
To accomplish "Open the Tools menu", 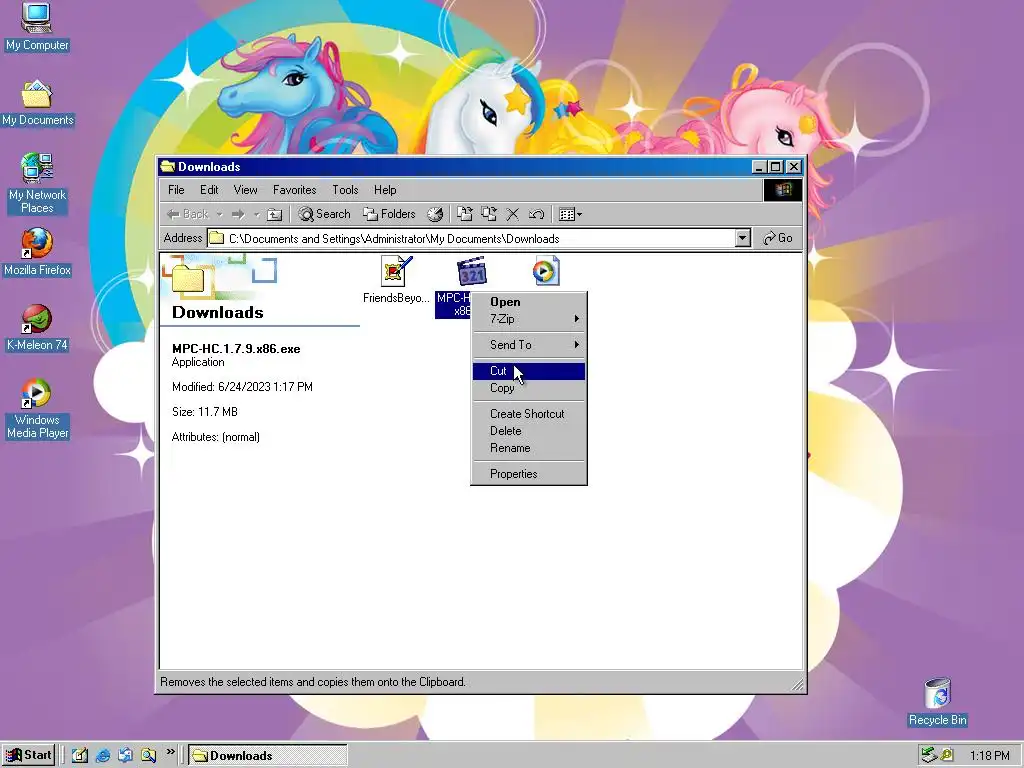I will coord(345,190).
